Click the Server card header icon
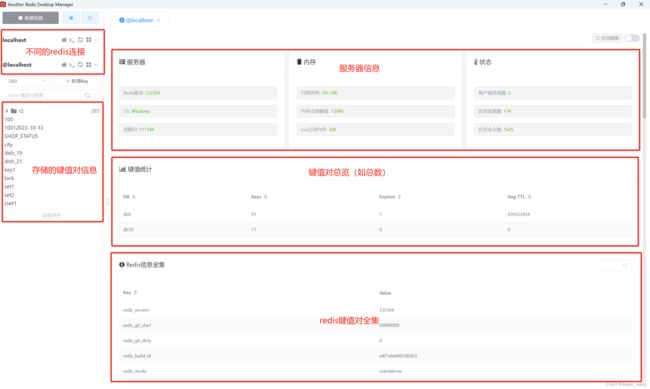This screenshot has height=389, width=650. tap(122, 62)
